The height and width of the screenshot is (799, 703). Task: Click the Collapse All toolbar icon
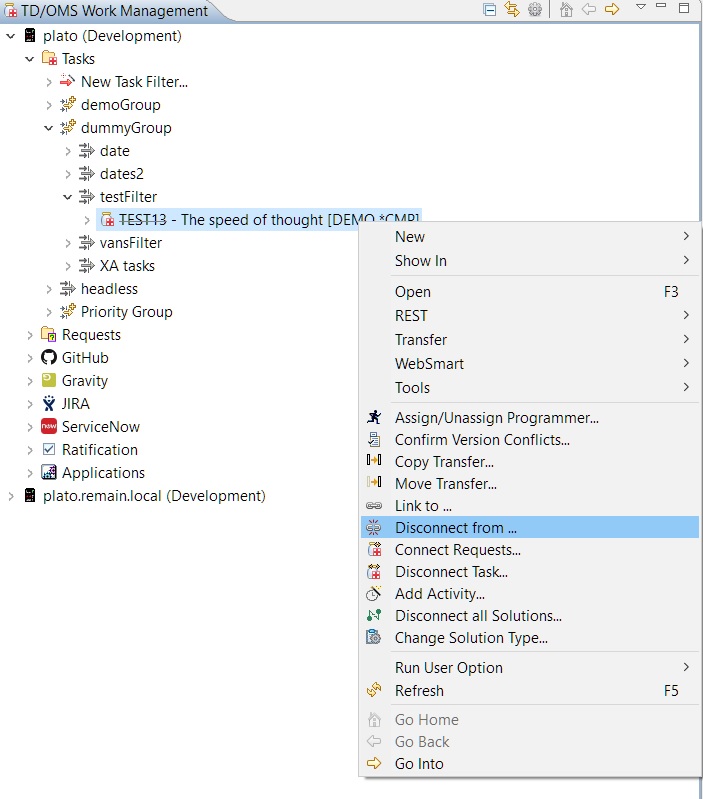click(x=490, y=10)
